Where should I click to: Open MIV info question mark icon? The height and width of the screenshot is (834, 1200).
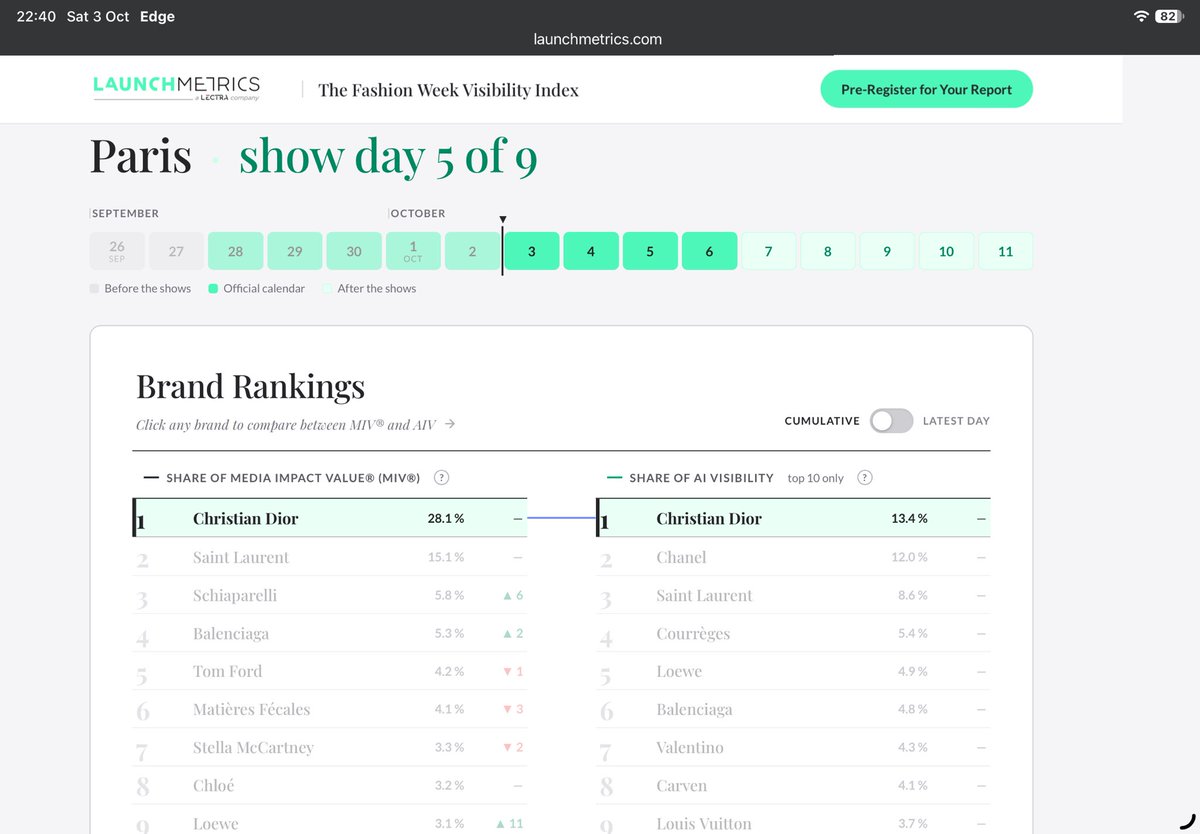coord(441,478)
